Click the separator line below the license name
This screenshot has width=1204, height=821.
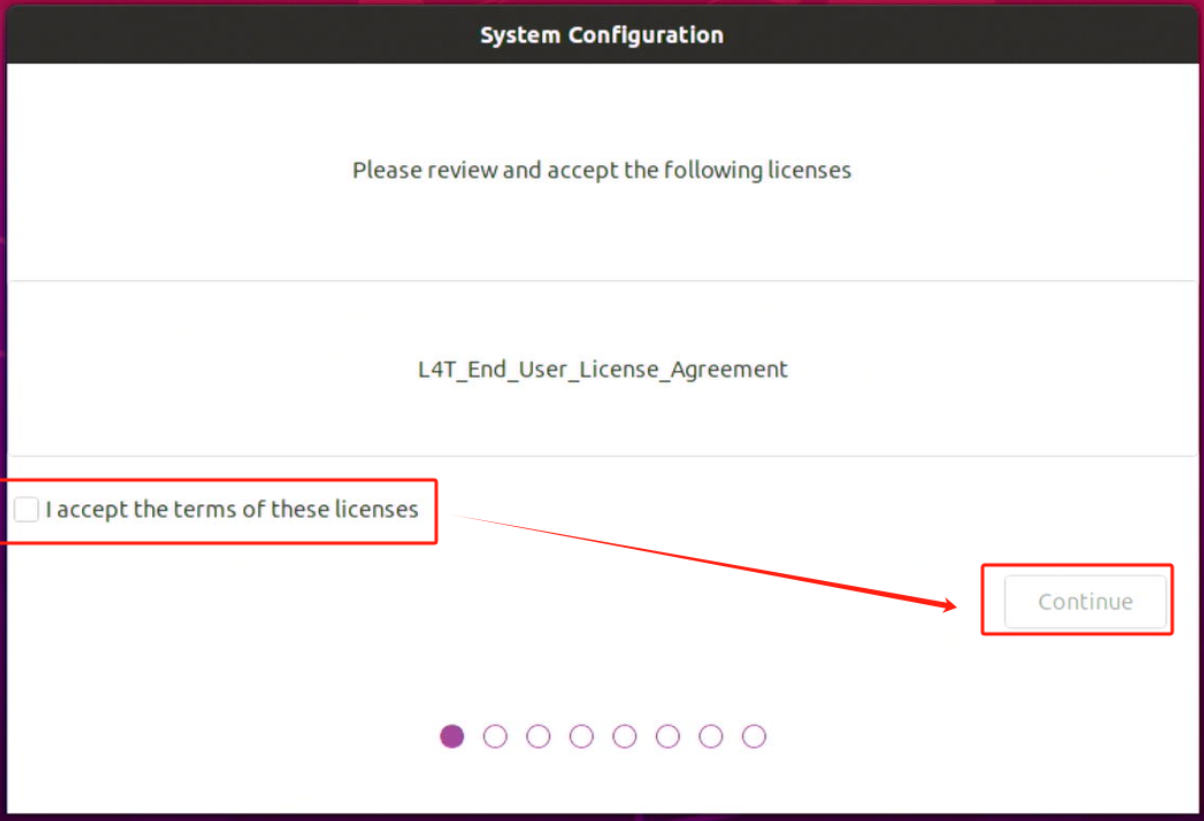point(602,456)
